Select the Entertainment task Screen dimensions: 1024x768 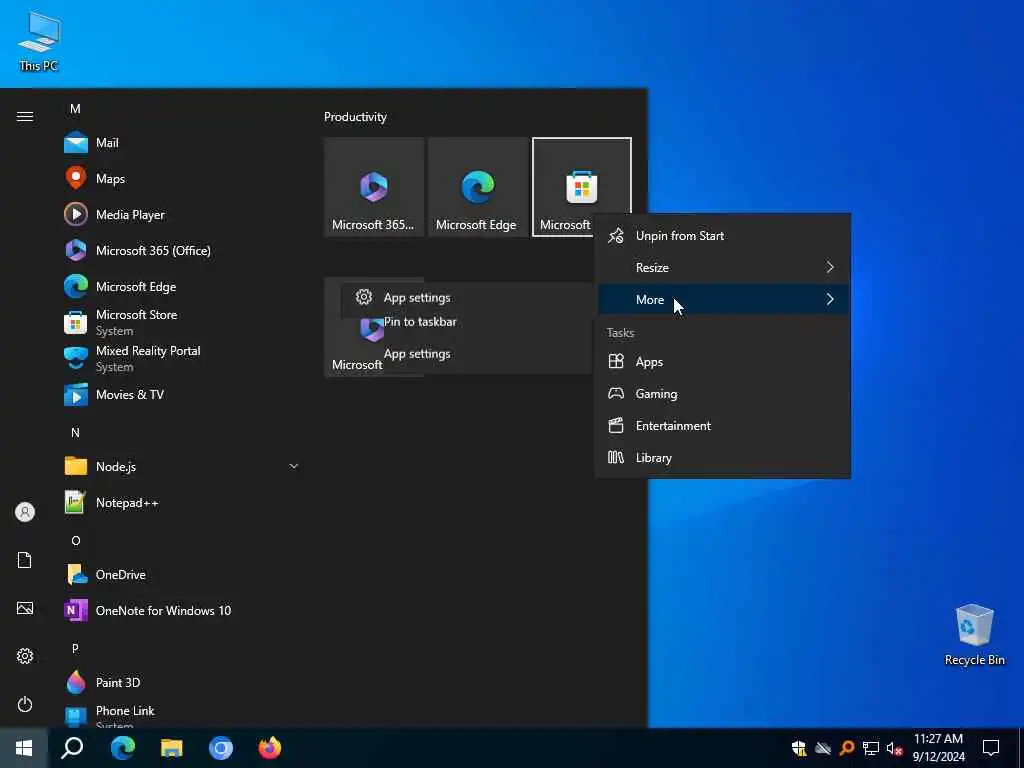723,426
